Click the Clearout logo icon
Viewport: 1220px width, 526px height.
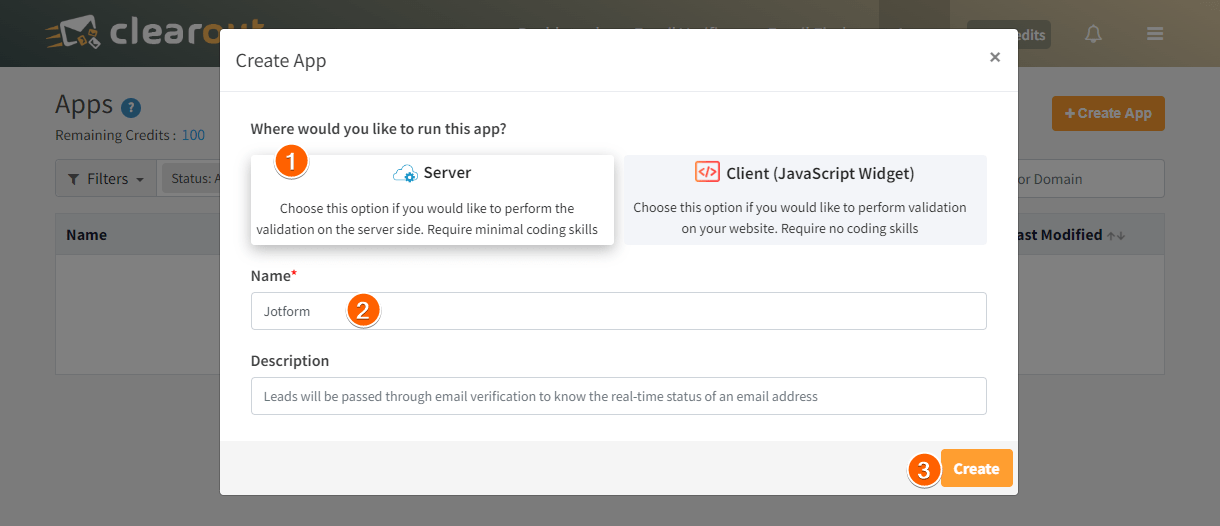coord(73,35)
